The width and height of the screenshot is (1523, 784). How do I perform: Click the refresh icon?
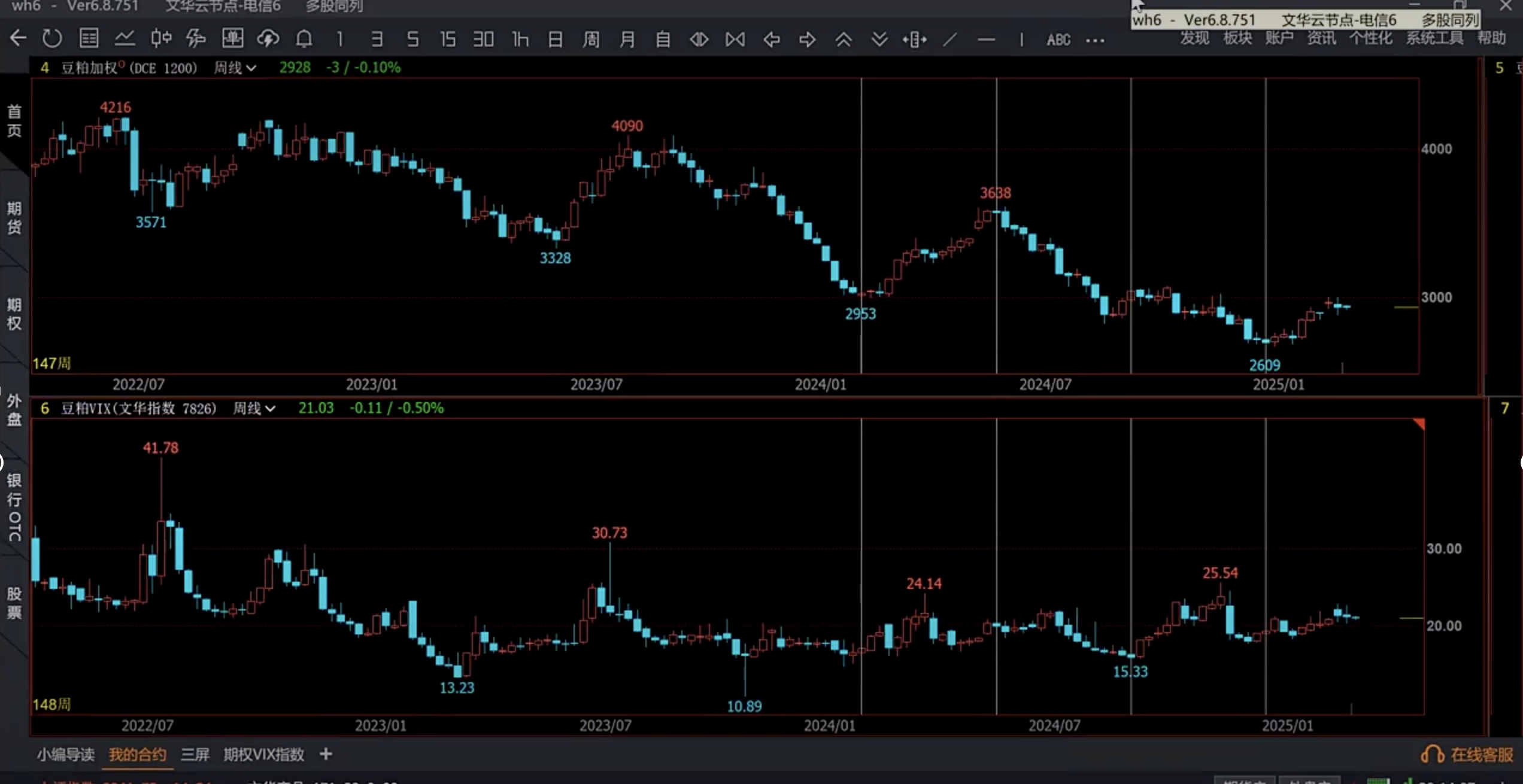pyautogui.click(x=52, y=39)
